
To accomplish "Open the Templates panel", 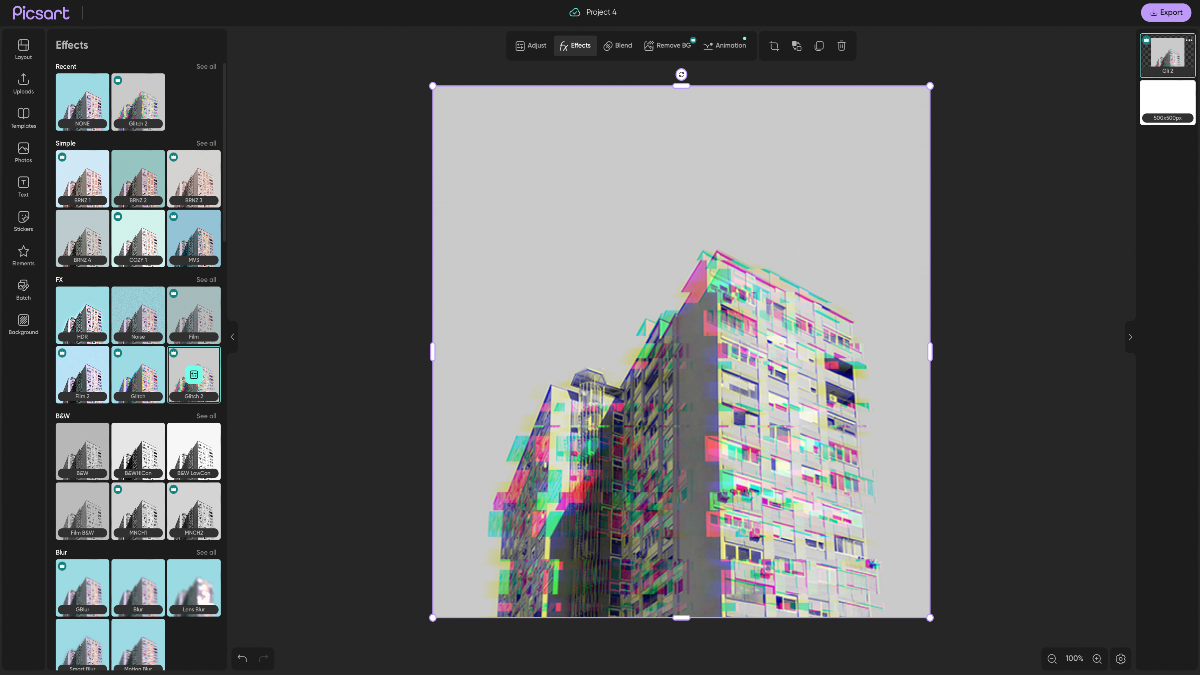I will (22, 119).
